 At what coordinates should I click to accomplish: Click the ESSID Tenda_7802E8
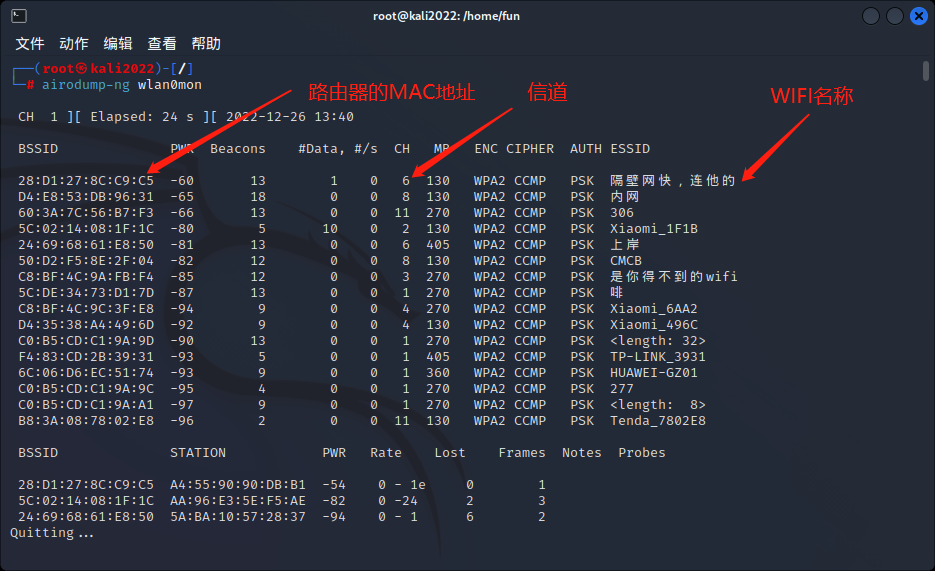click(x=658, y=421)
